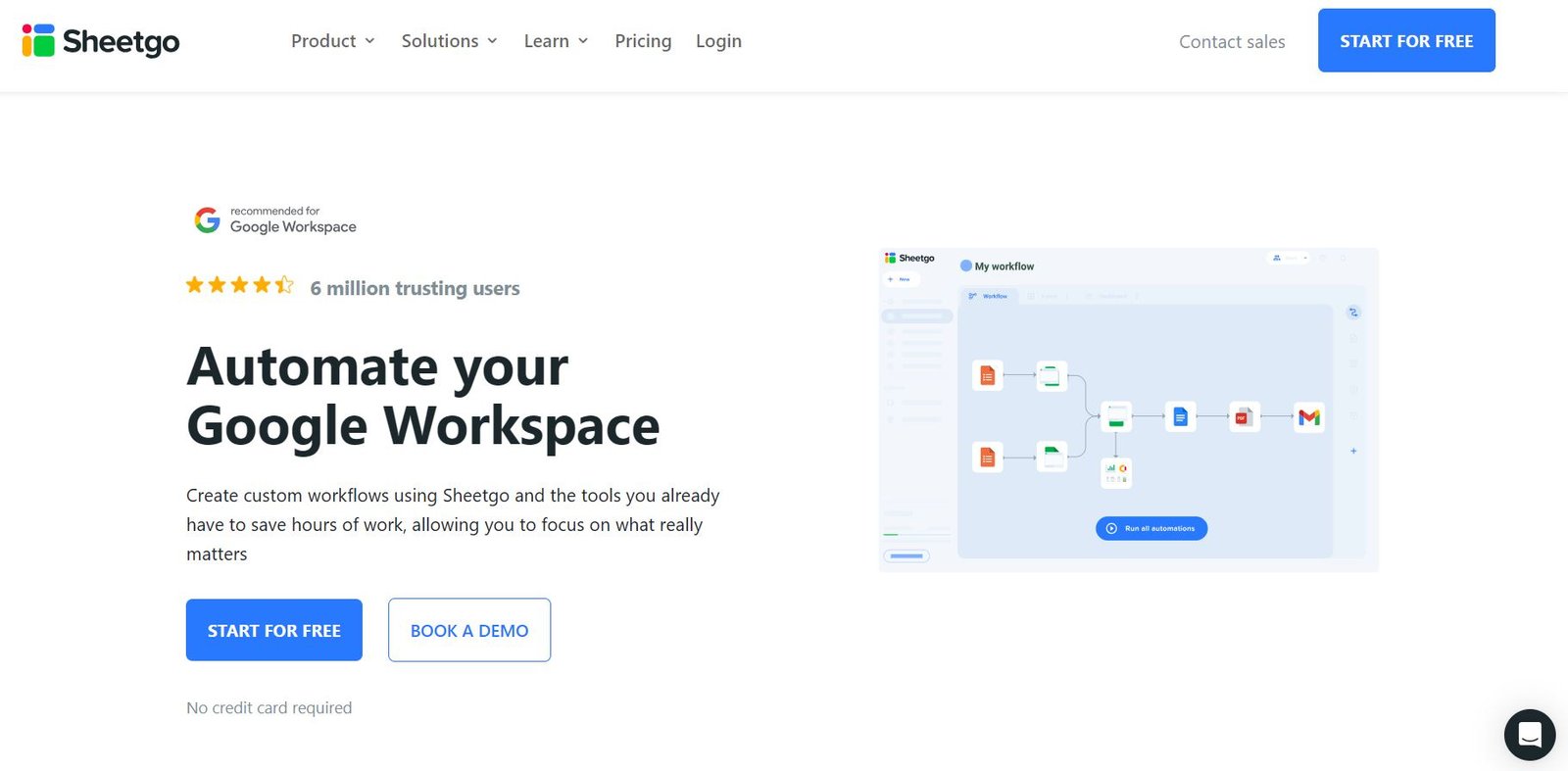Click START FOR FREE in the header

point(1406,40)
